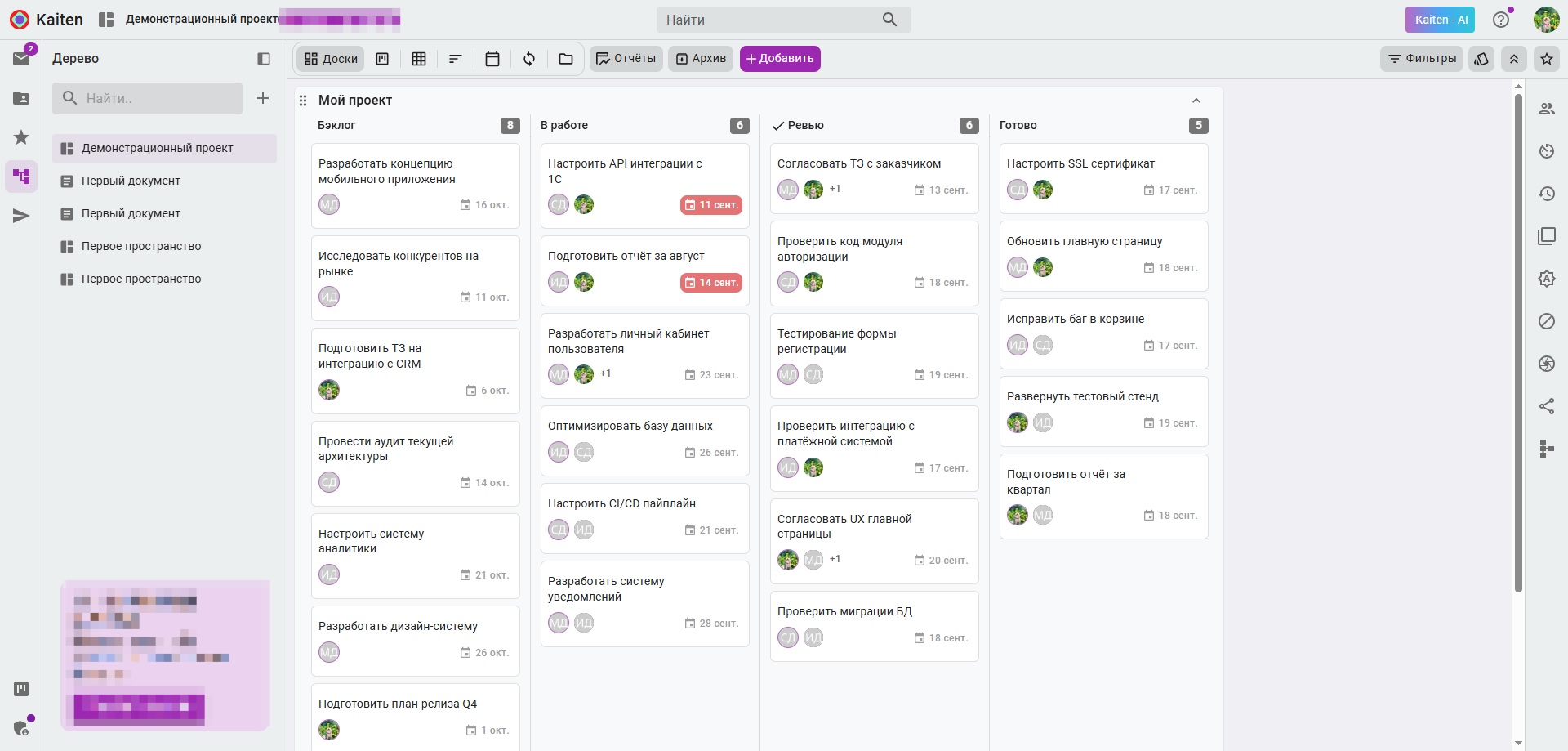
Task: Click the Готово column header
Action: (x=1018, y=125)
